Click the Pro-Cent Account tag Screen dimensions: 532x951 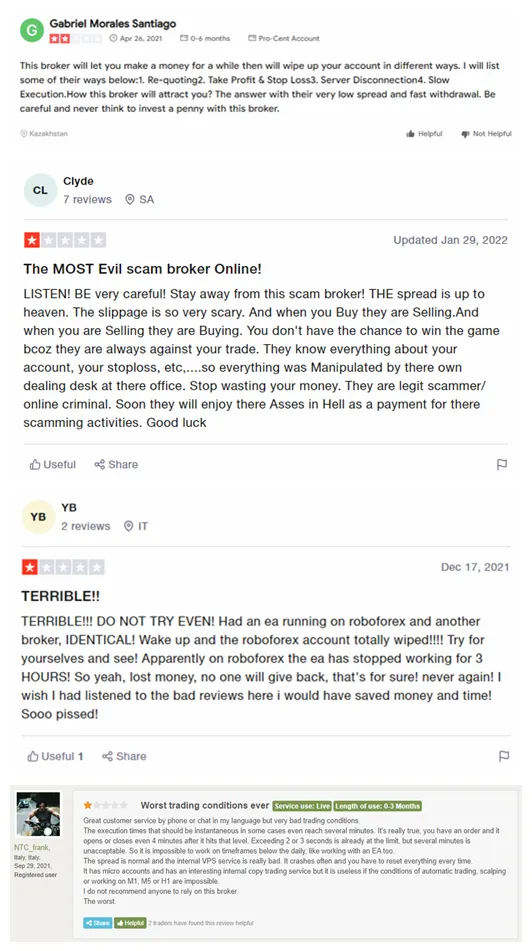[283, 38]
